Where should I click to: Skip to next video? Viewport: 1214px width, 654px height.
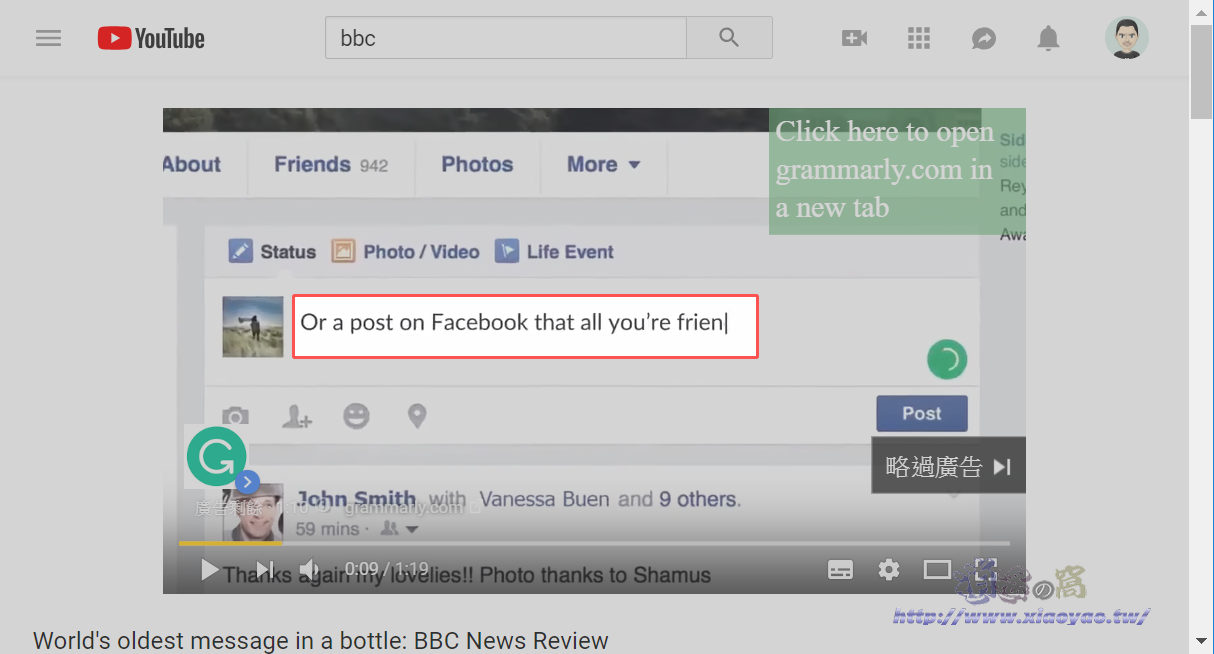point(264,570)
